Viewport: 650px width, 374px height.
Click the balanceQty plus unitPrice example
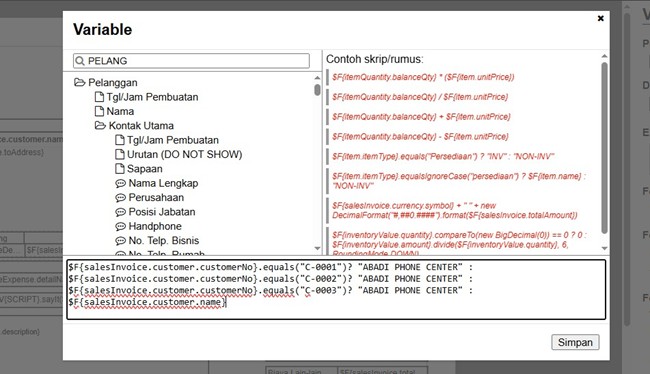click(x=421, y=117)
